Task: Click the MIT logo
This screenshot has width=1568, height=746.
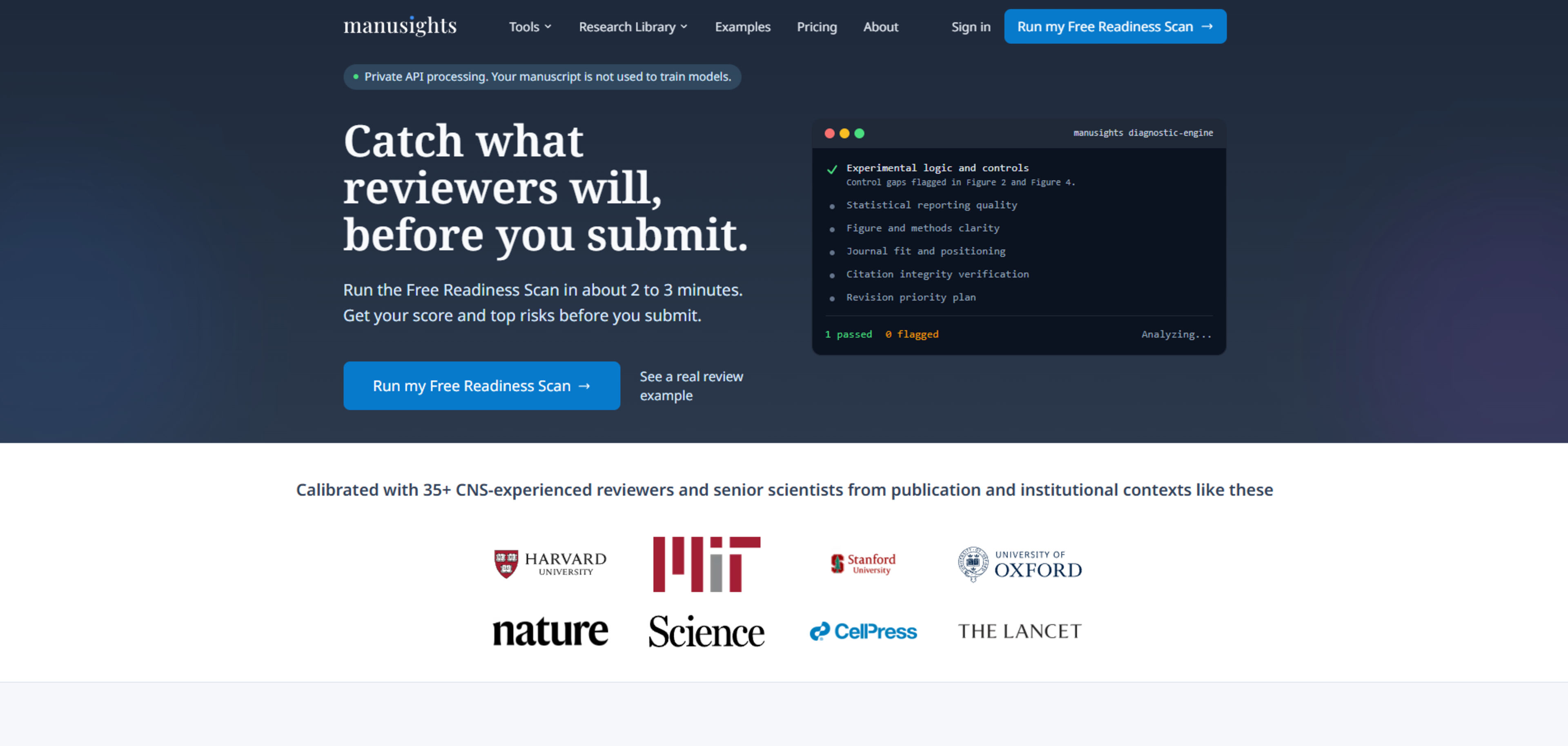Action: tap(707, 564)
